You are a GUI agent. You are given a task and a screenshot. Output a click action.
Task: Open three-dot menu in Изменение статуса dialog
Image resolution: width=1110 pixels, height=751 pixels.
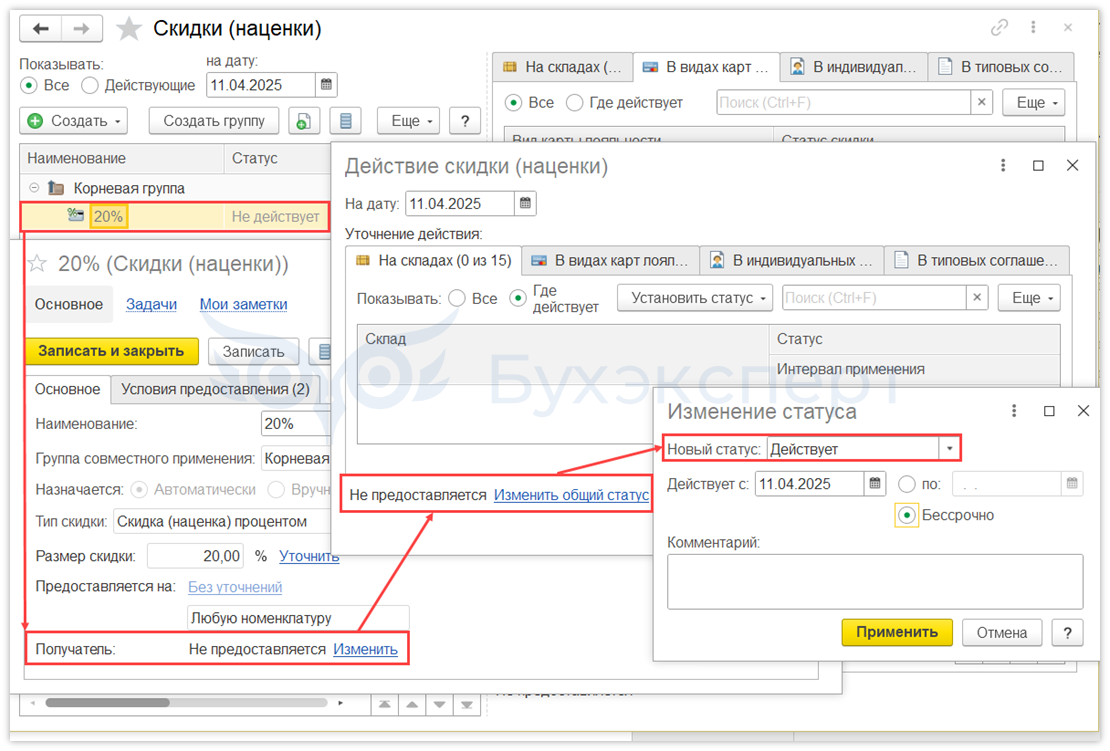(x=1014, y=411)
